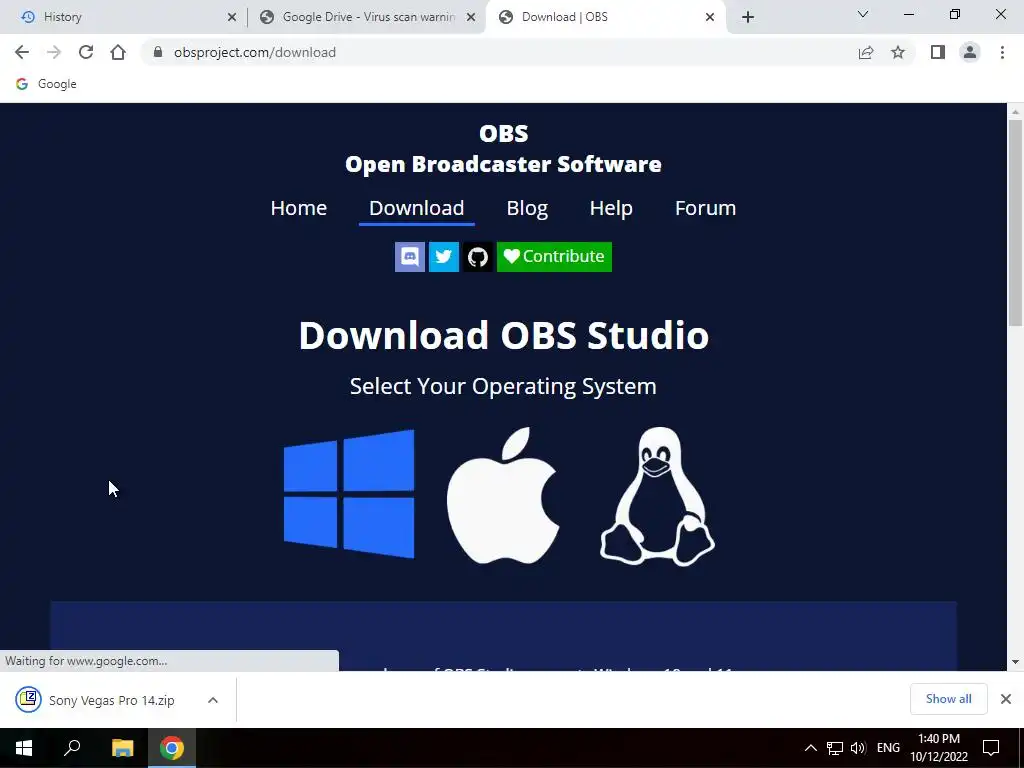Click the page vertical scrollbar thumb
Image resolution: width=1024 pixels, height=768 pixels.
point(1015,223)
